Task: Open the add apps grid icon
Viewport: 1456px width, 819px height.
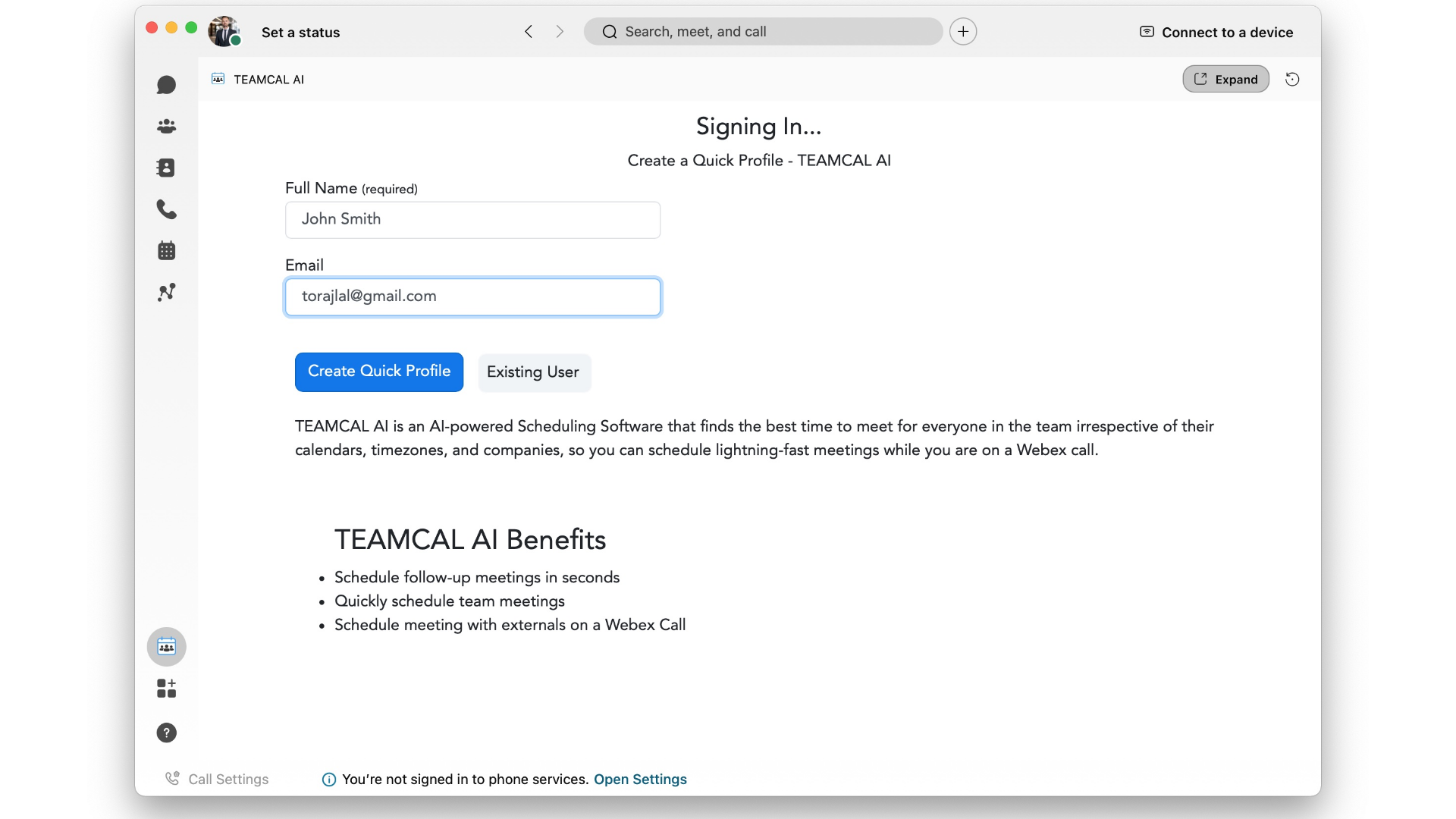Action: 166,689
